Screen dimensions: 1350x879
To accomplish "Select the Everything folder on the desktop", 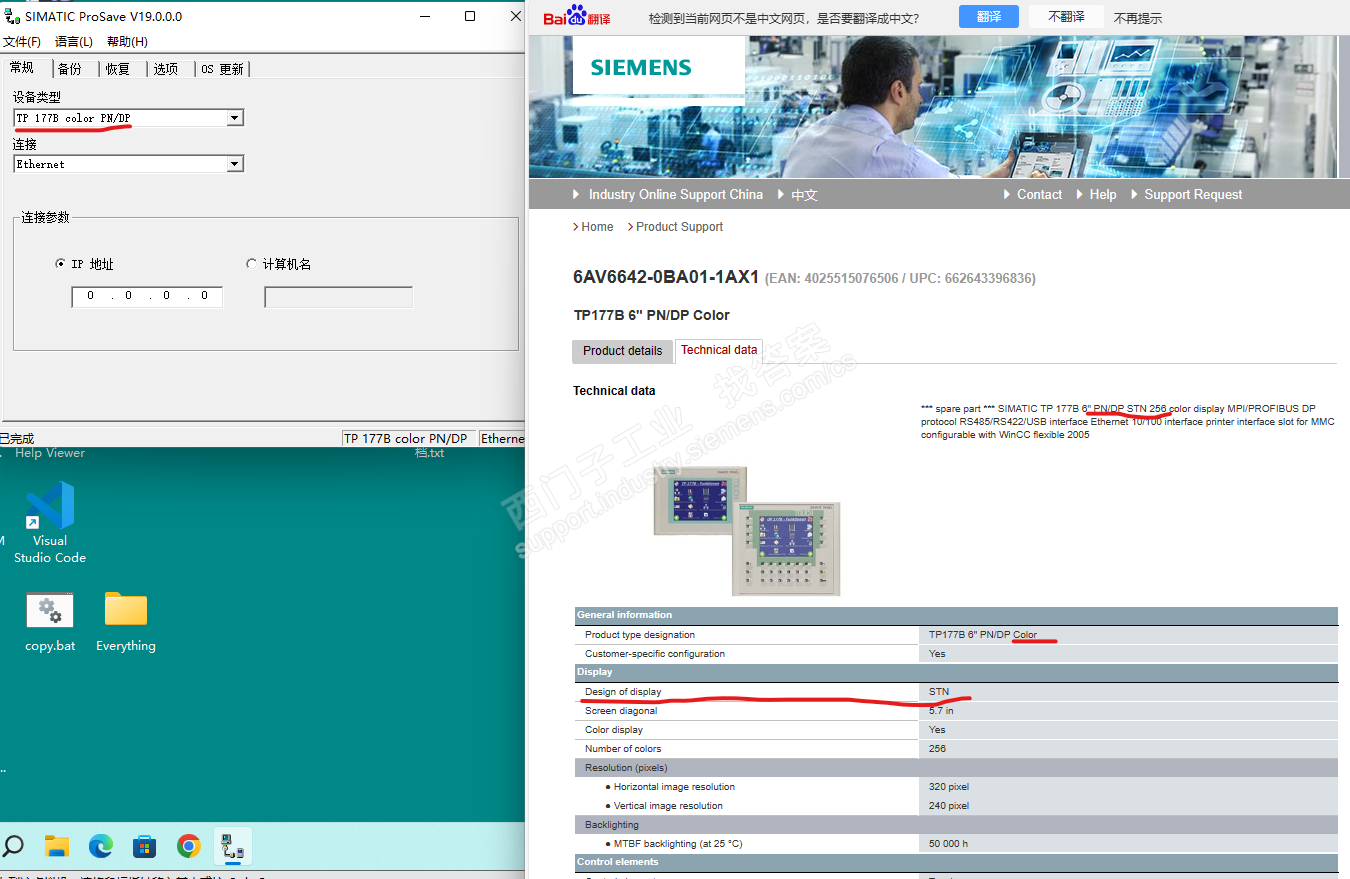I will pos(126,622).
